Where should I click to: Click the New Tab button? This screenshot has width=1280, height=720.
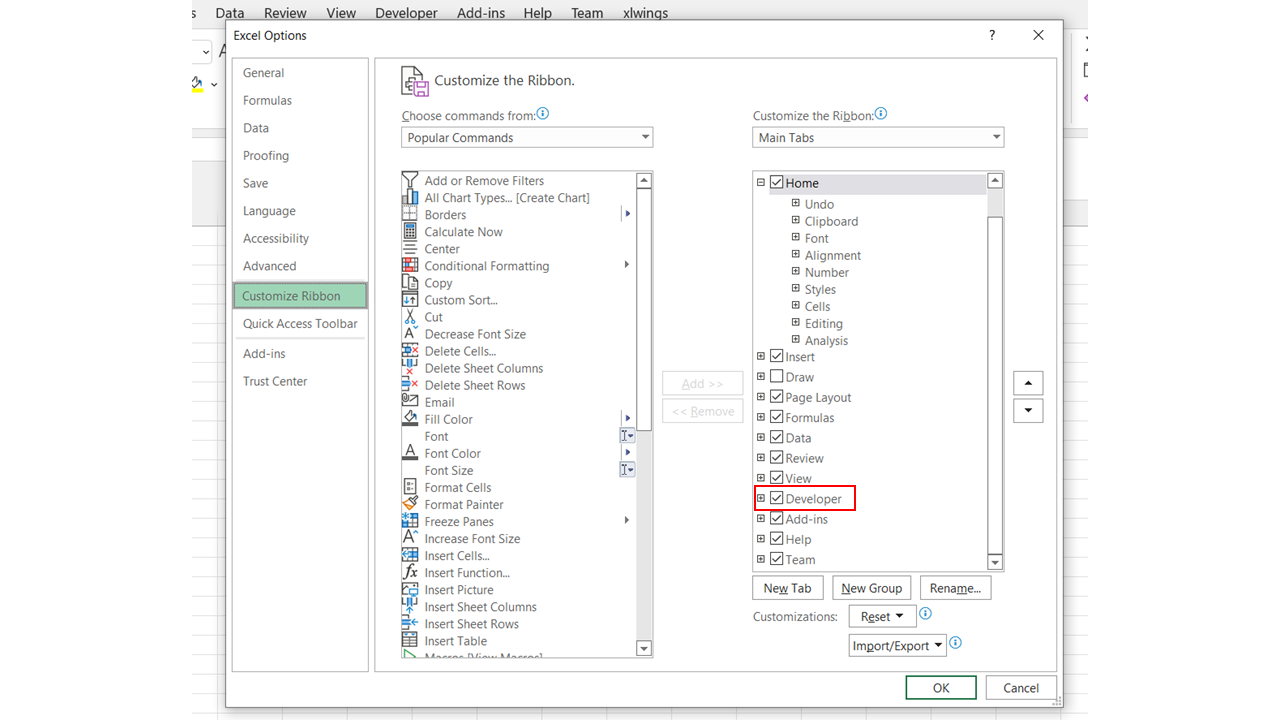(x=787, y=587)
